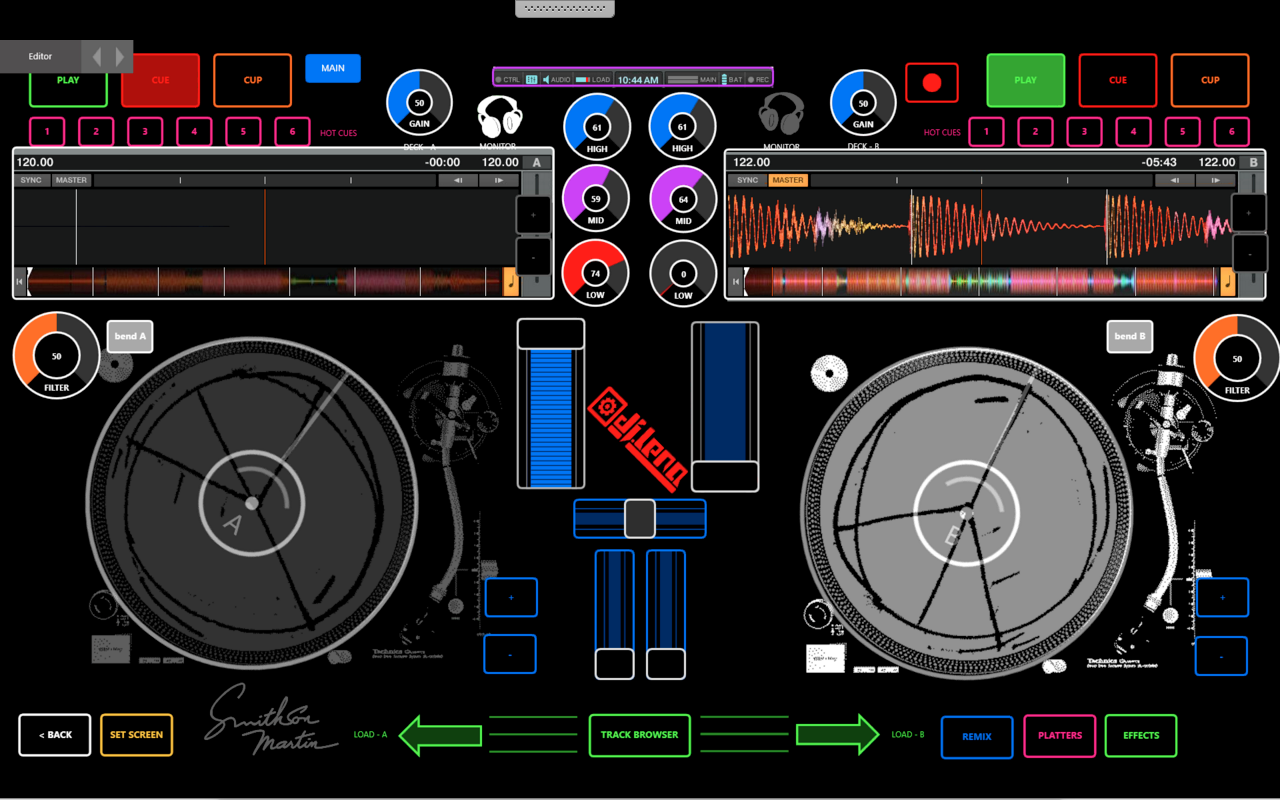
Task: Click the crossfader handle
Action: pos(640,519)
